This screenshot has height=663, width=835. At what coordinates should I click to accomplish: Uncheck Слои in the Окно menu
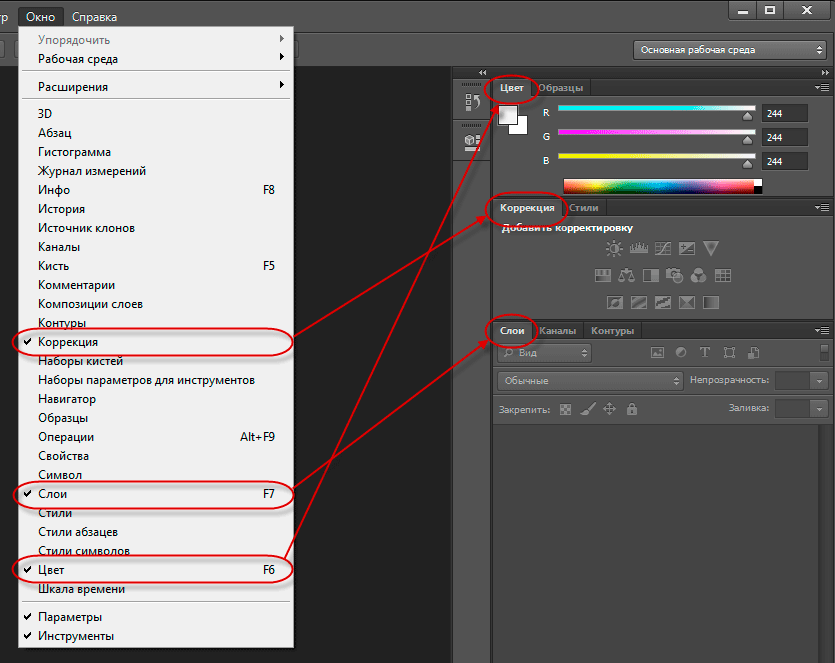[157, 494]
